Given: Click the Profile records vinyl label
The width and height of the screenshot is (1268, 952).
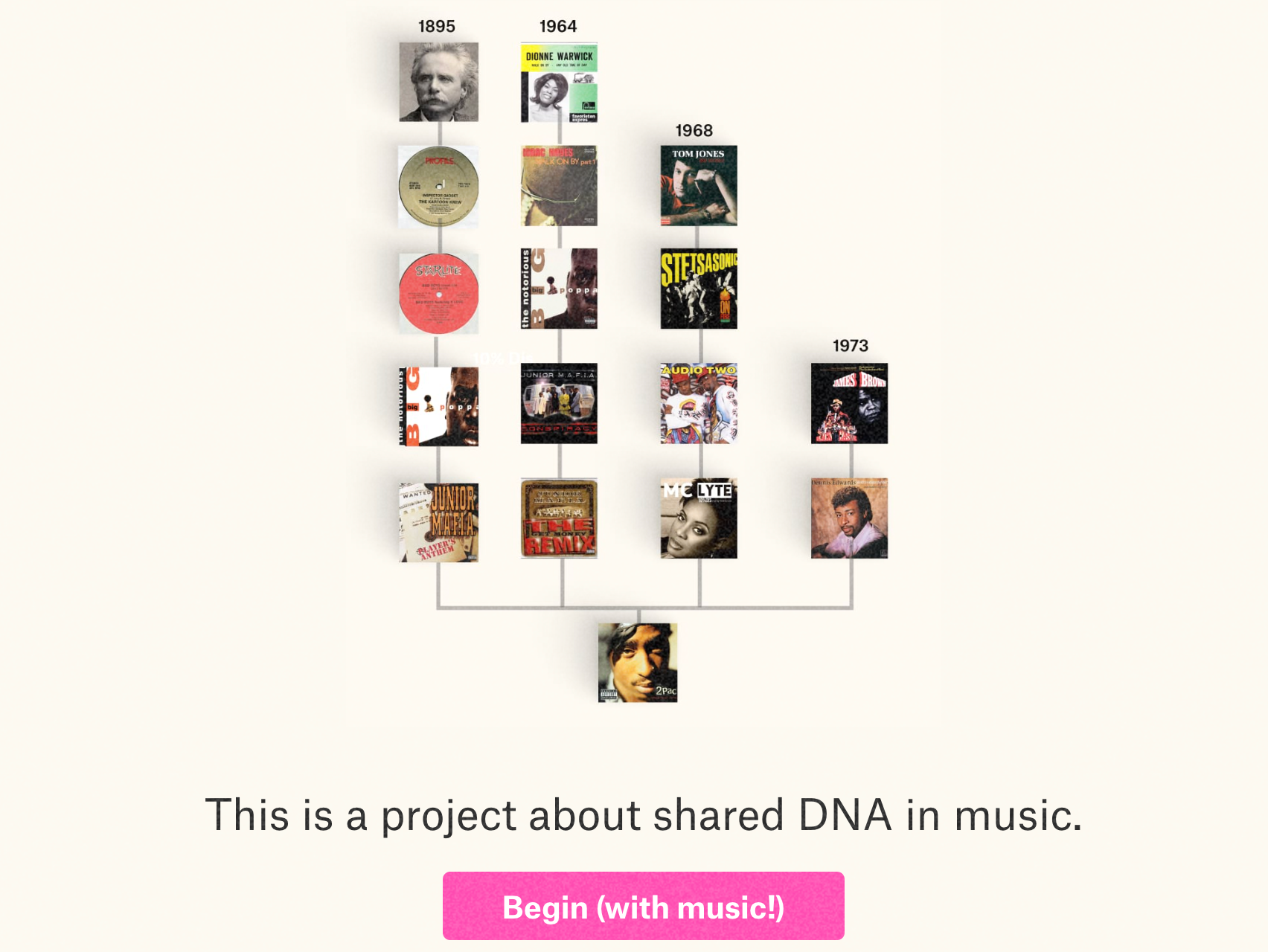Looking at the screenshot, I should (x=438, y=186).
